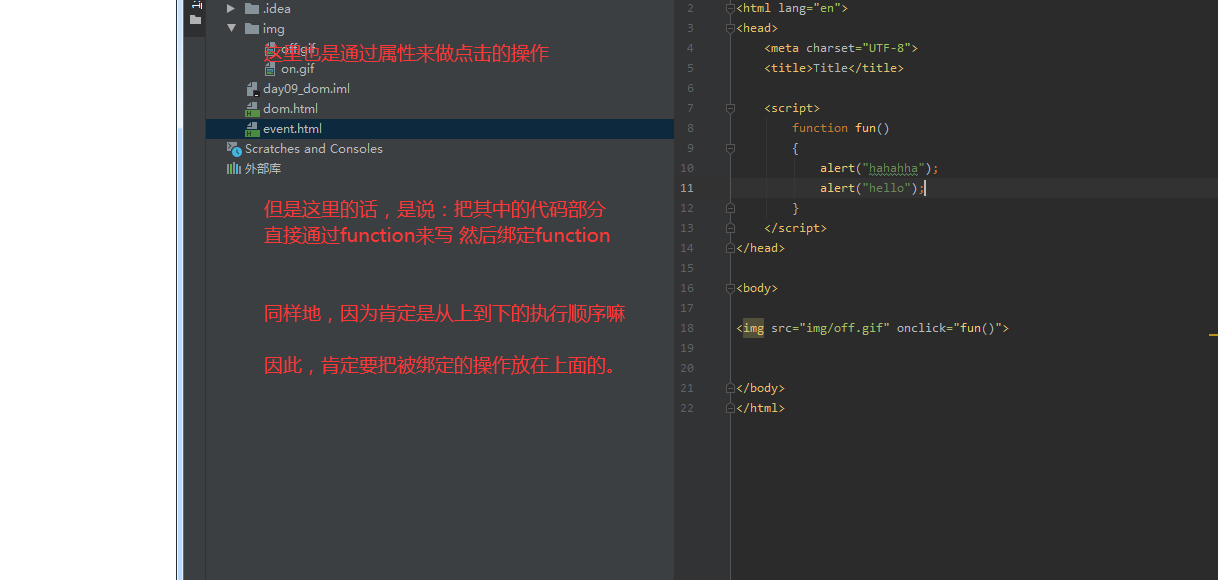Click the folder icon in left tool stripe

pyautogui.click(x=195, y=19)
